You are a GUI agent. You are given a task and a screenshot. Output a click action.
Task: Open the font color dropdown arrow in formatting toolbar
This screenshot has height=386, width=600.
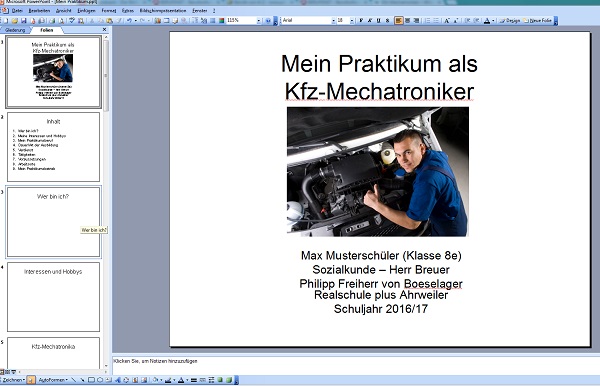pos(493,21)
